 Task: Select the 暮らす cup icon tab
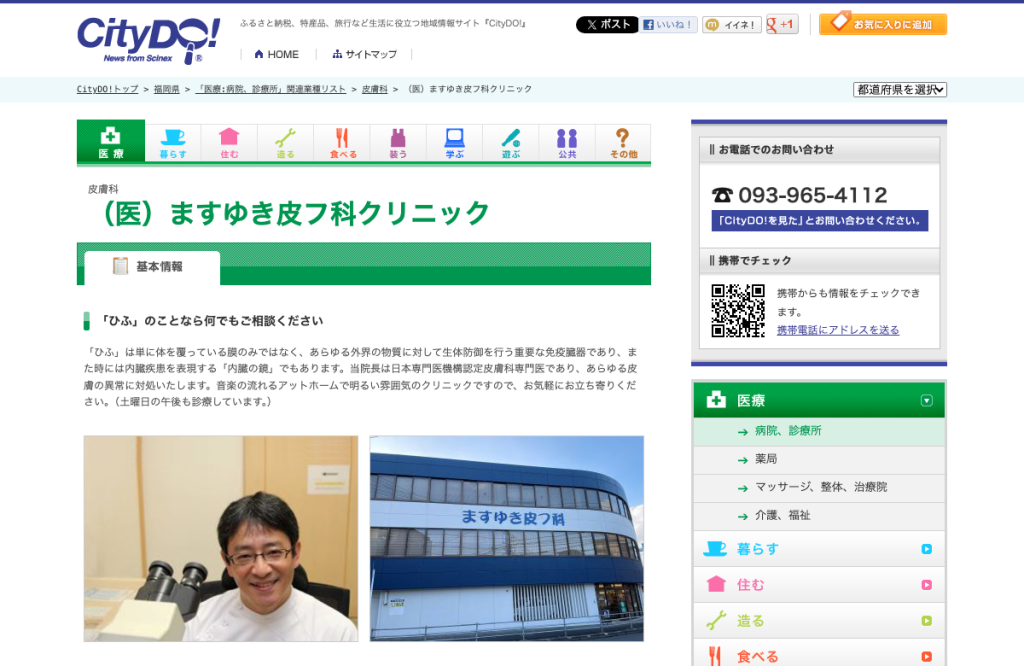pos(173,143)
